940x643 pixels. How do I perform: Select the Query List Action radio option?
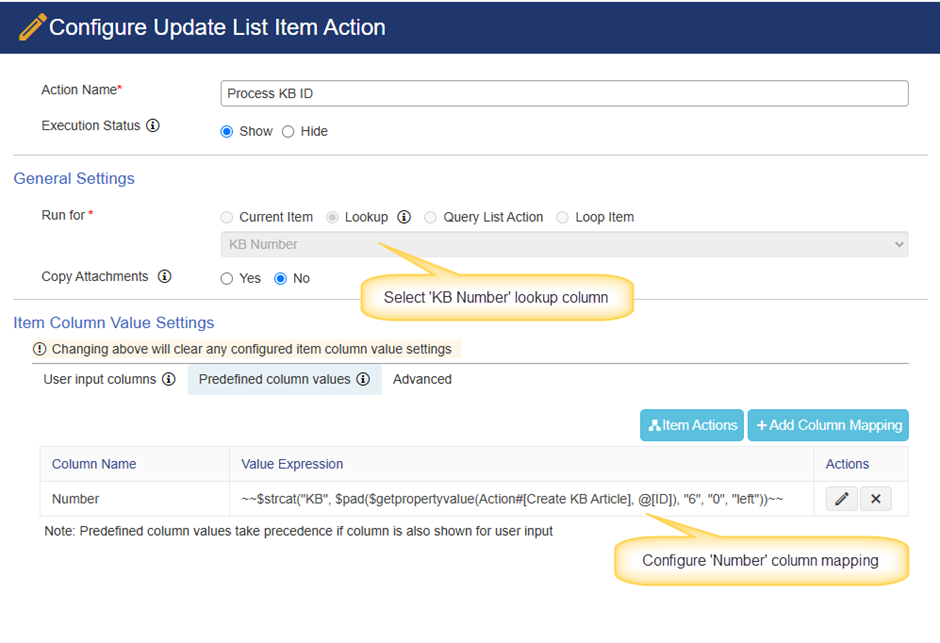point(430,217)
